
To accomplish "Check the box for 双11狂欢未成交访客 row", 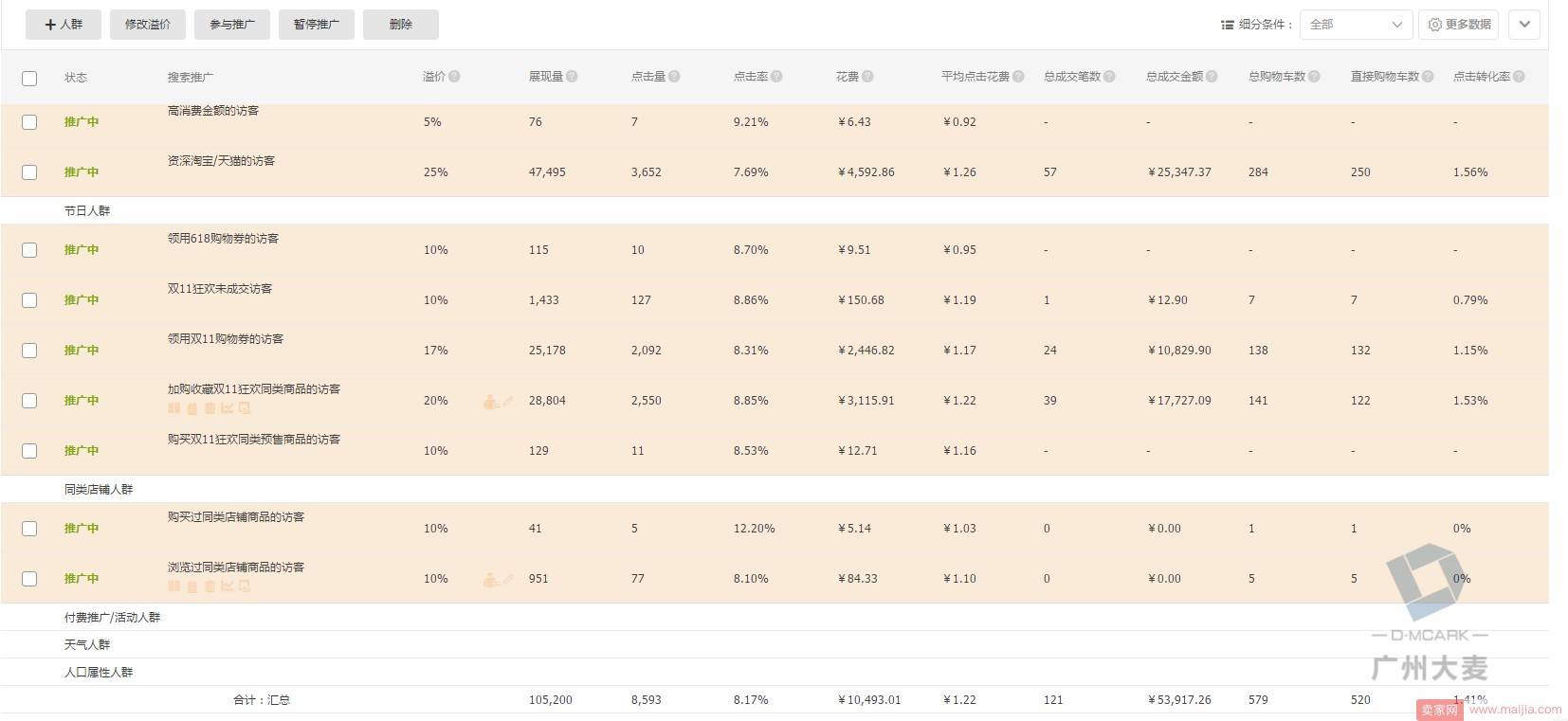I will point(29,300).
